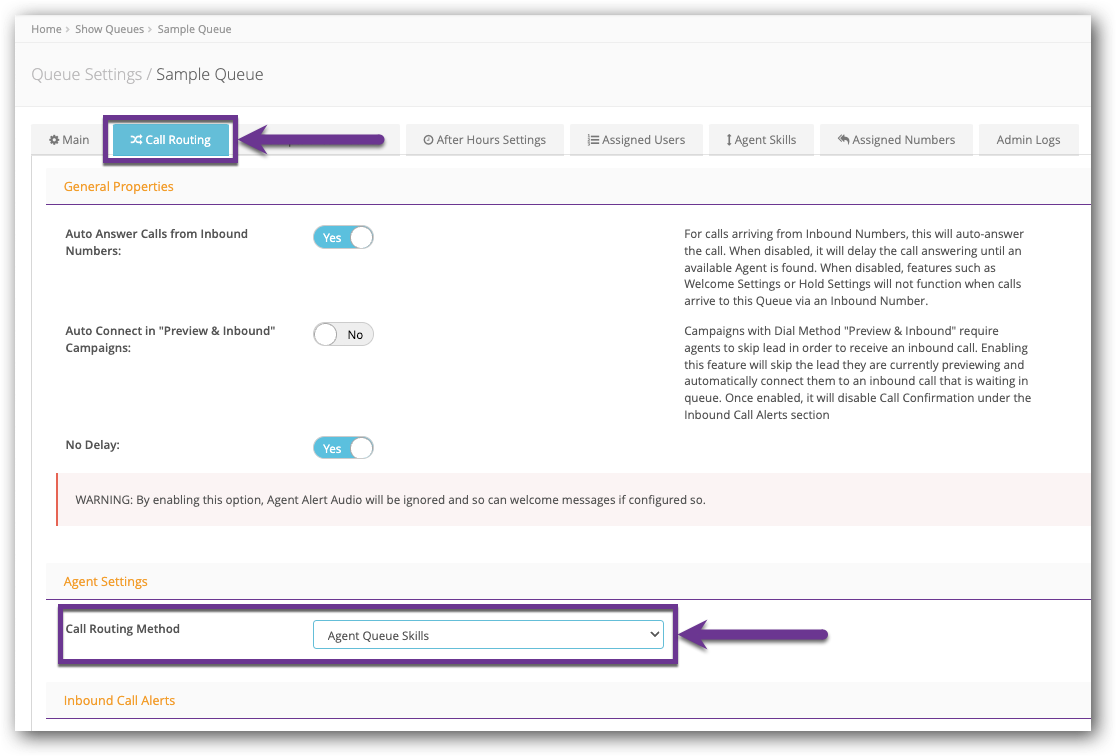This screenshot has height=756, width=1116.
Task: Select Agent Queue Skills from the combo box
Action: pyautogui.click(x=488, y=634)
